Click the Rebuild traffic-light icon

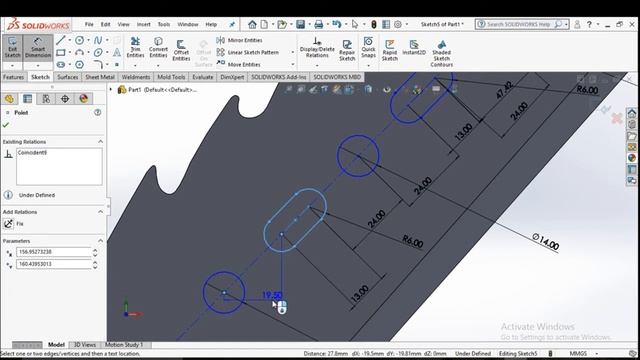pyautogui.click(x=373, y=24)
